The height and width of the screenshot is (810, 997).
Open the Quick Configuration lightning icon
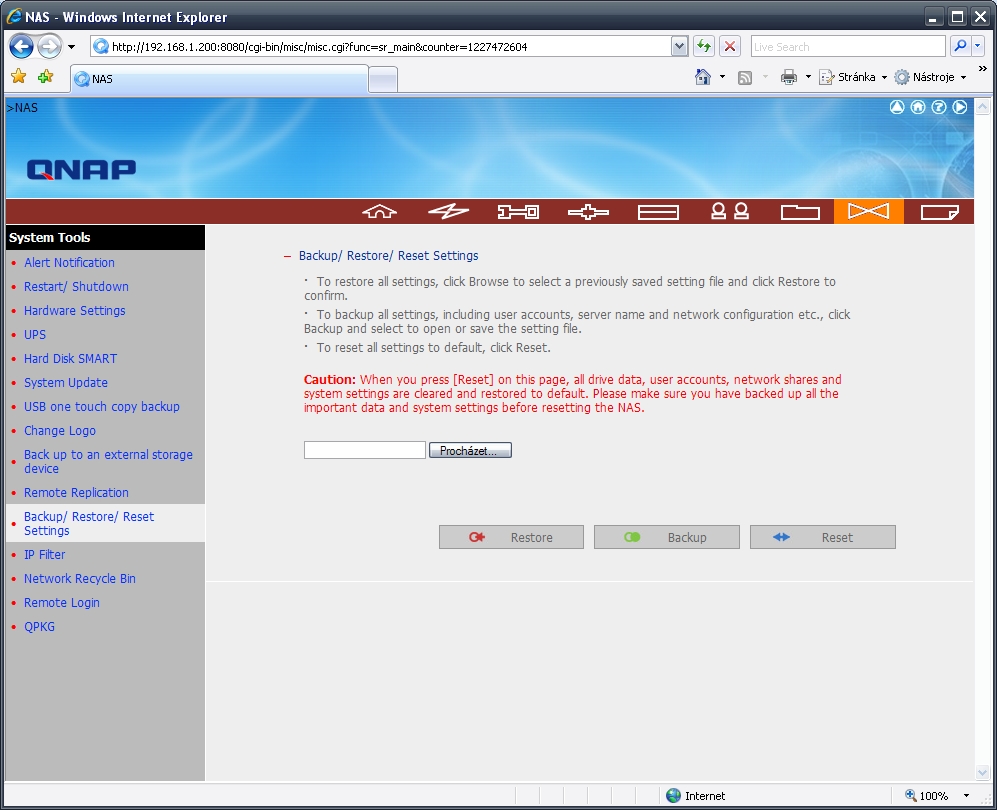[448, 212]
